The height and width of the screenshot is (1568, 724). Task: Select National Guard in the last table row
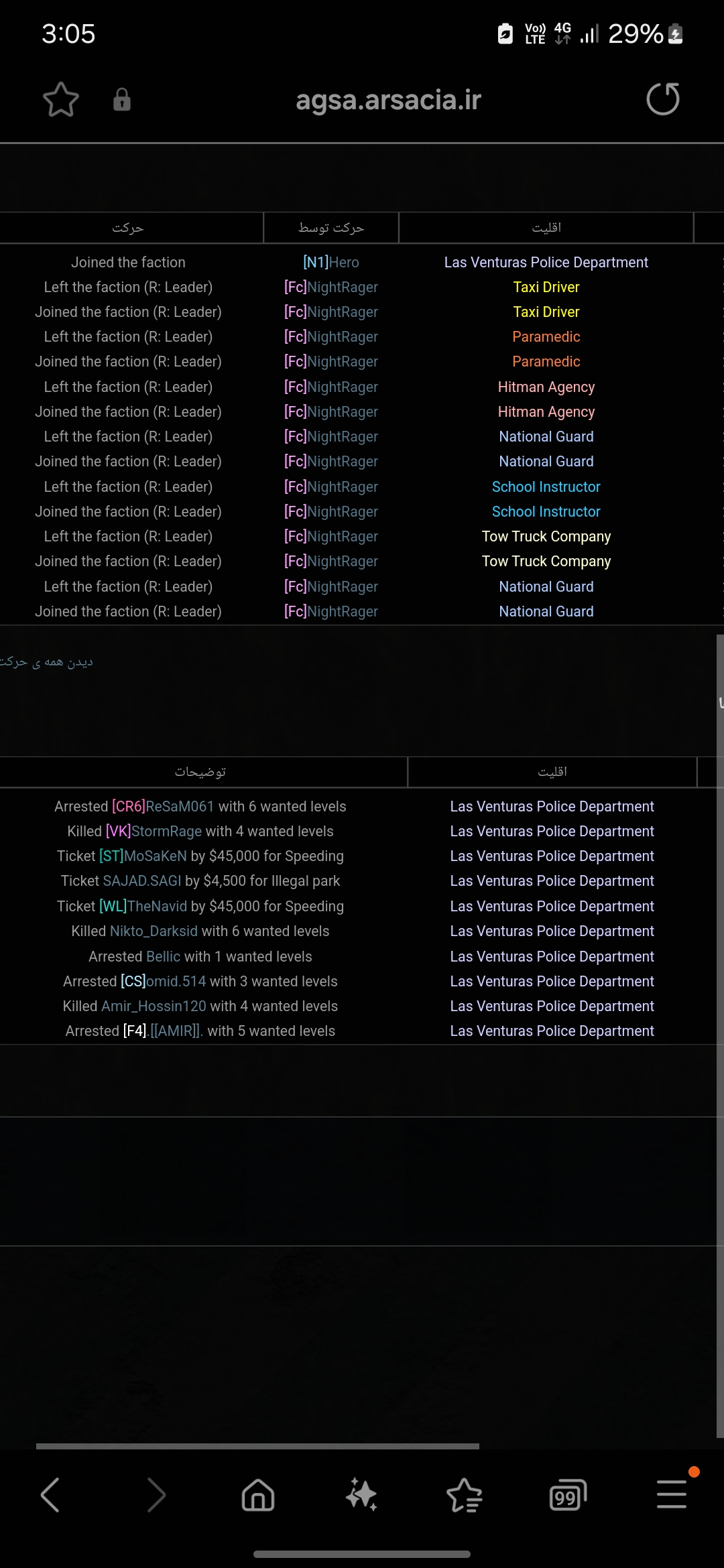(x=546, y=611)
